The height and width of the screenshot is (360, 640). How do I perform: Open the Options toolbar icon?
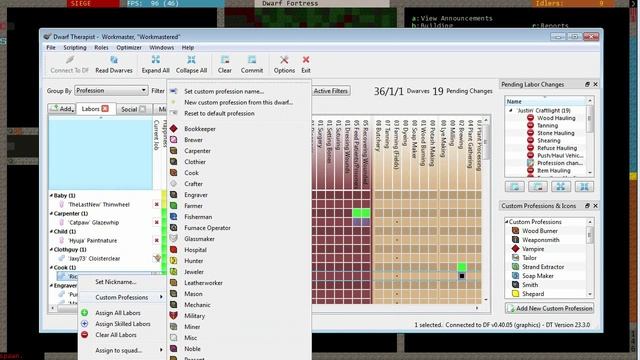point(284,64)
